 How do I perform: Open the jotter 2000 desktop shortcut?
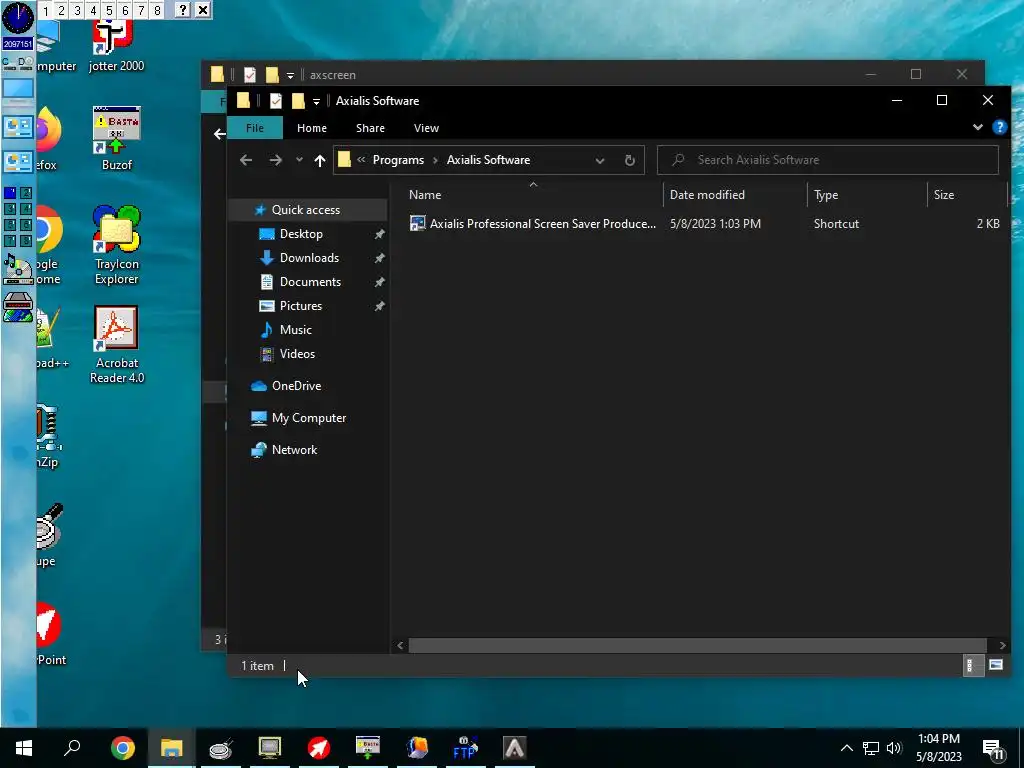(x=116, y=46)
